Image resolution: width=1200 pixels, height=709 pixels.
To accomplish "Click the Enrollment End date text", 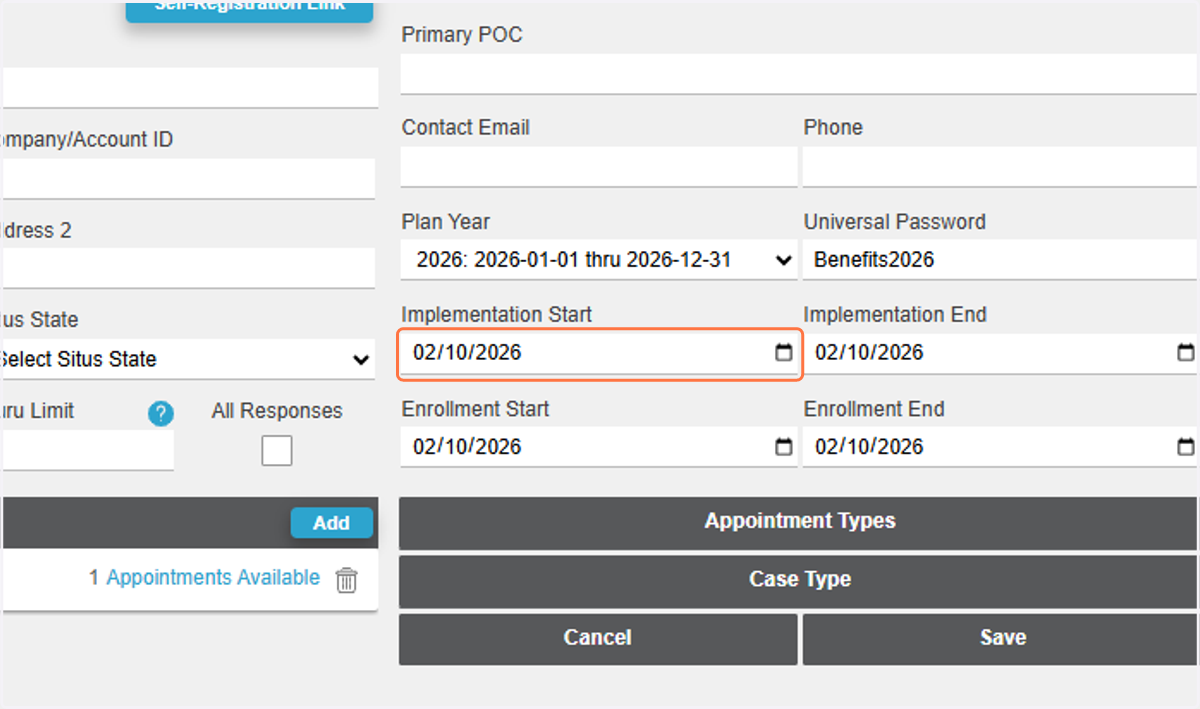I will [x=869, y=447].
